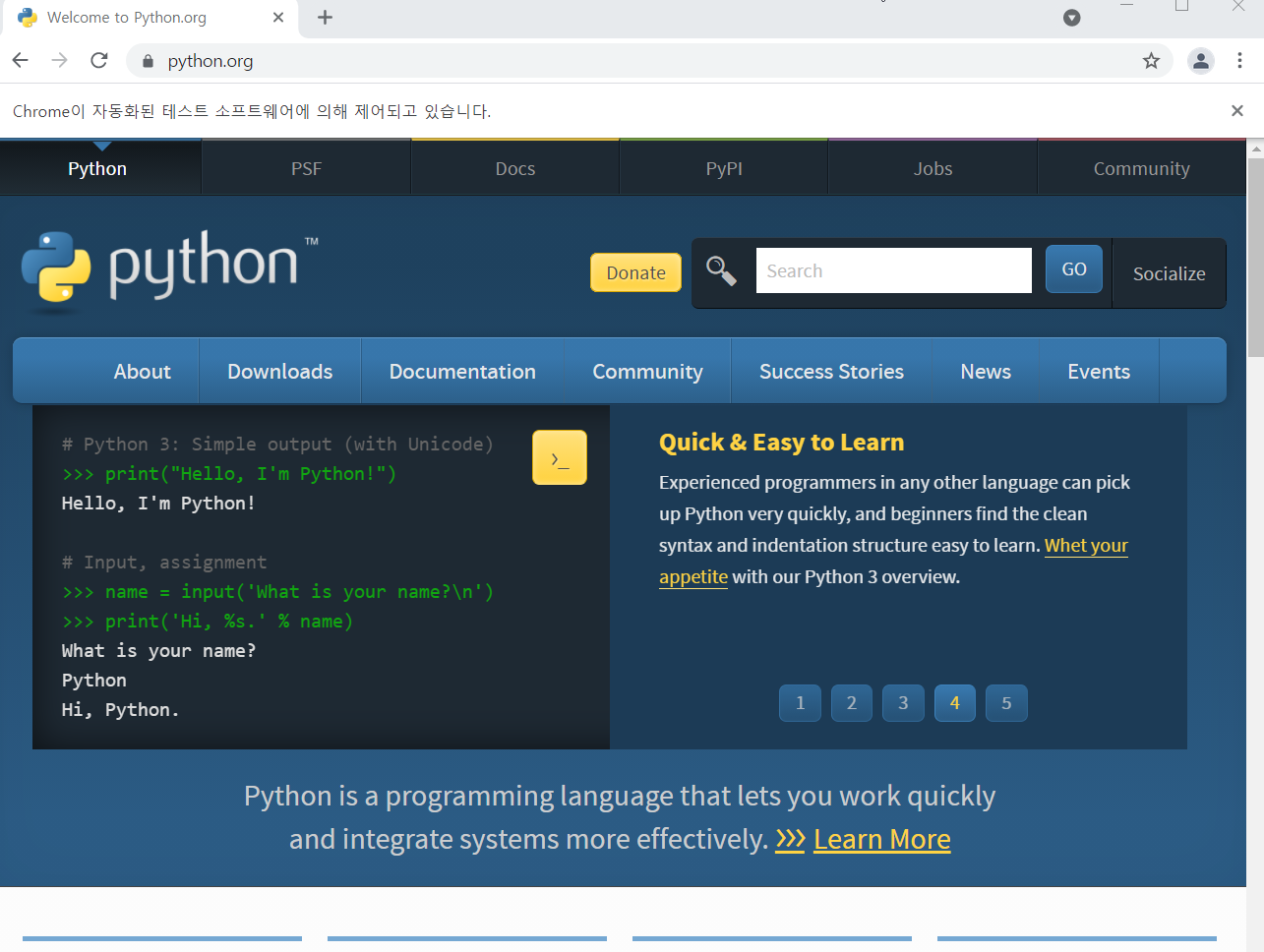Dismiss the automated test software infobar
This screenshot has width=1264, height=952.
[1237, 110]
